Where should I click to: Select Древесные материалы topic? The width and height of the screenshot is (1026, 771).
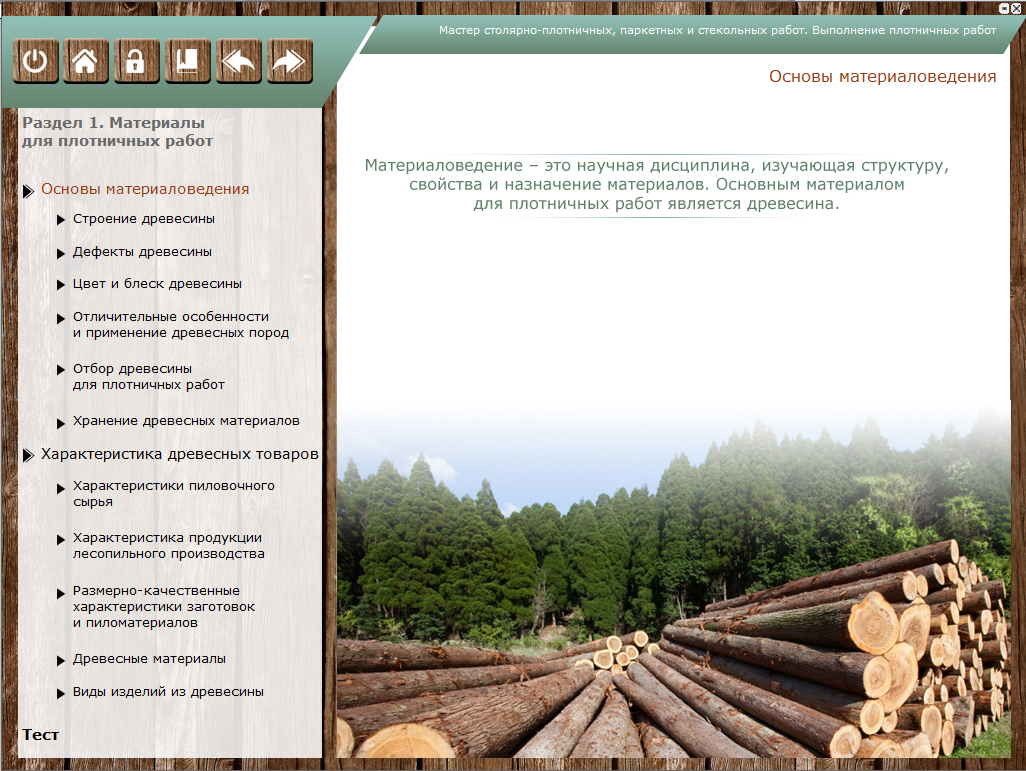point(149,659)
